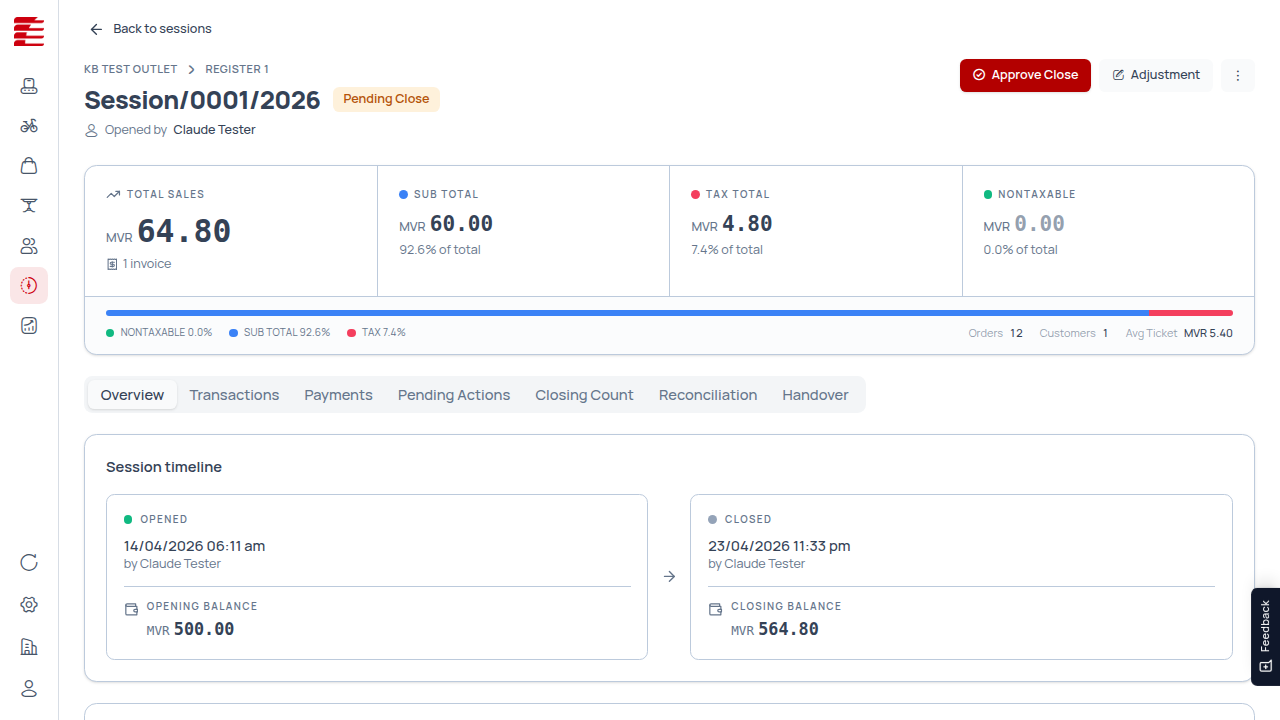Click the sub total value 60.00
Image resolution: width=1280 pixels, height=720 pixels.
pos(461,224)
